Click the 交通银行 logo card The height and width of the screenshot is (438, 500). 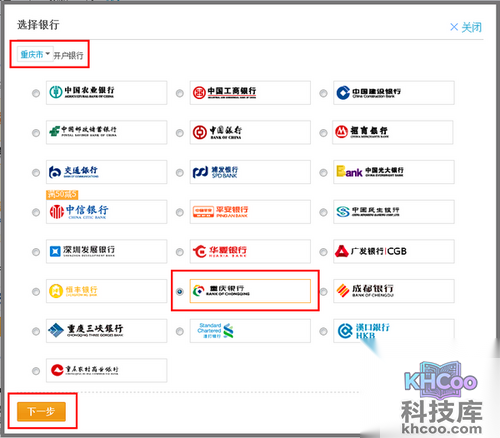[106, 172]
